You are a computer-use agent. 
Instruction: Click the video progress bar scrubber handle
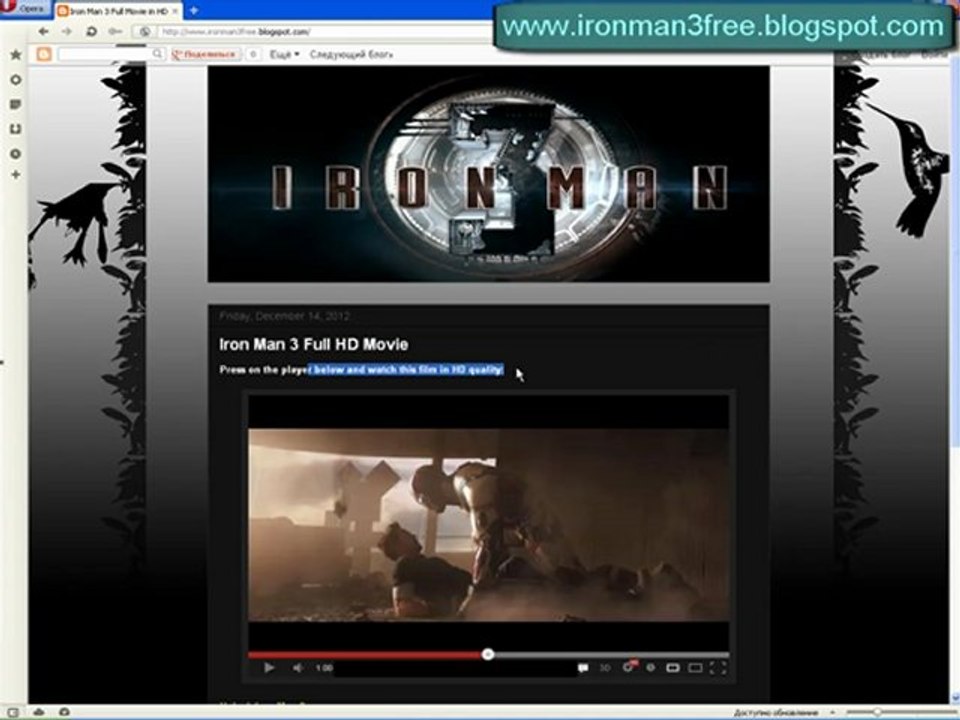487,654
